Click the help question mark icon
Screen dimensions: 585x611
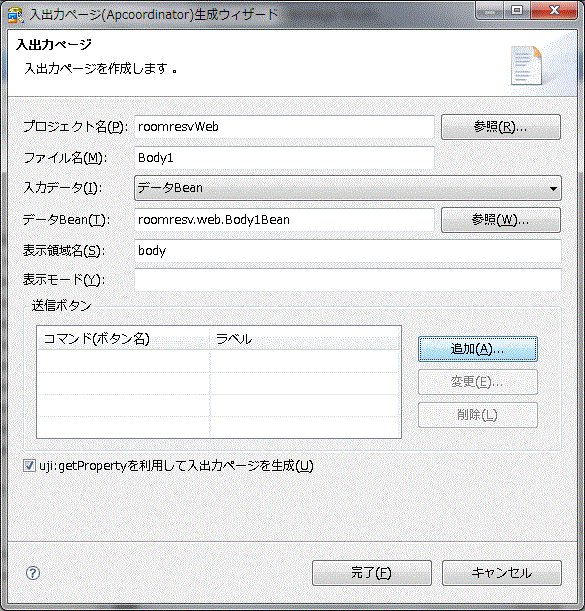point(33,572)
